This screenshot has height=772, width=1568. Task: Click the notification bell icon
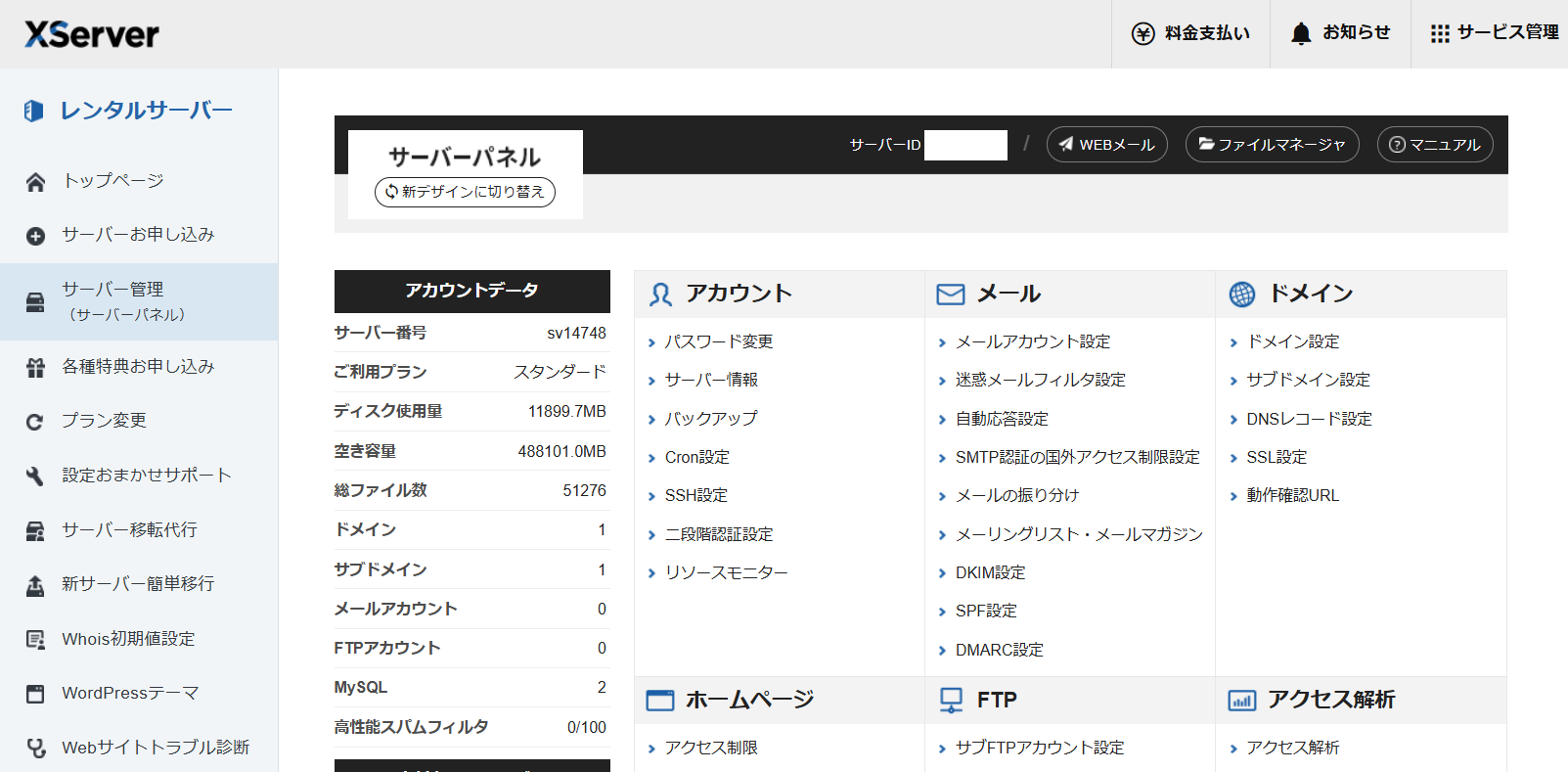[1301, 33]
